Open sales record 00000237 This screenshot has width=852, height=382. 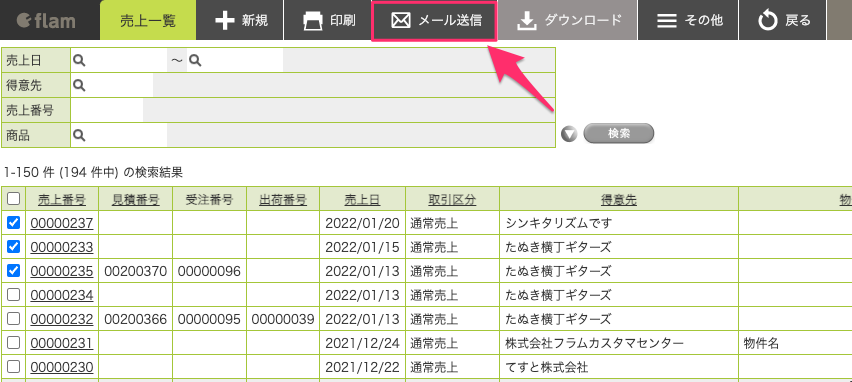click(61, 223)
